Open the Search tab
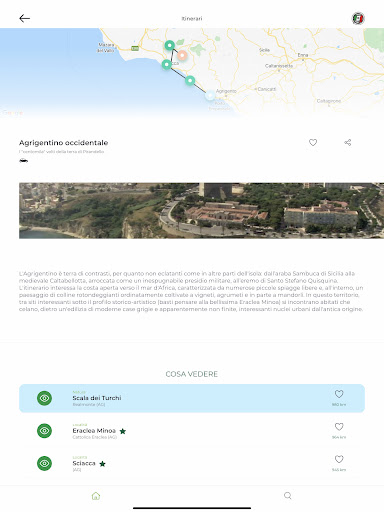 coord(288,496)
